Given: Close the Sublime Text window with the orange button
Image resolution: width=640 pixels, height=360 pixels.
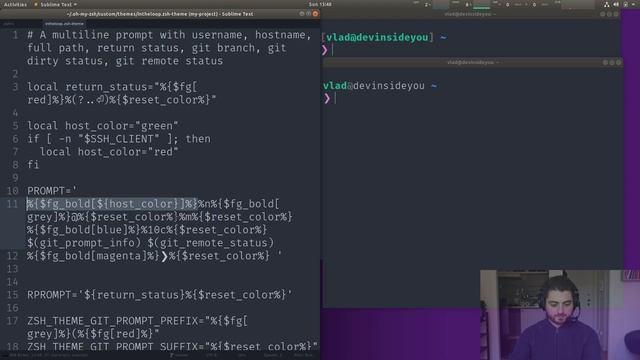Looking at the screenshot, I should [315, 14].
